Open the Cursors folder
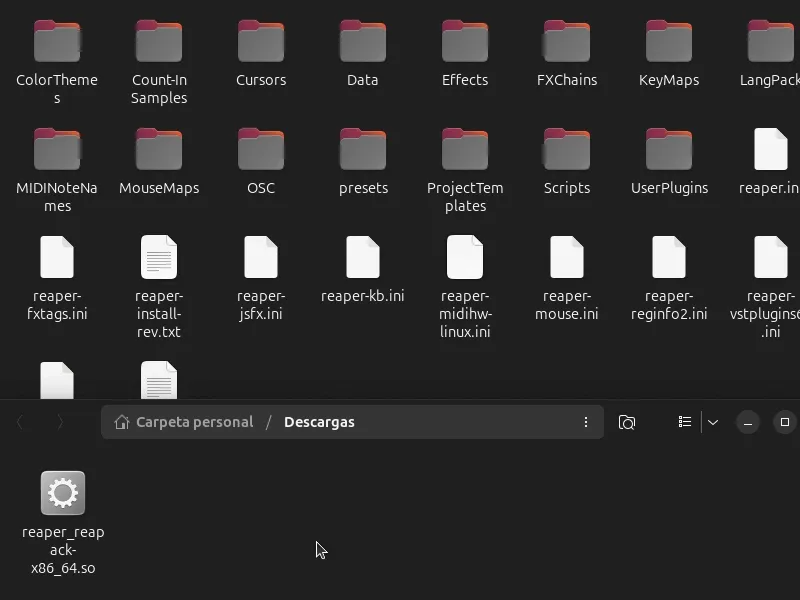This screenshot has height=600, width=800. (261, 41)
